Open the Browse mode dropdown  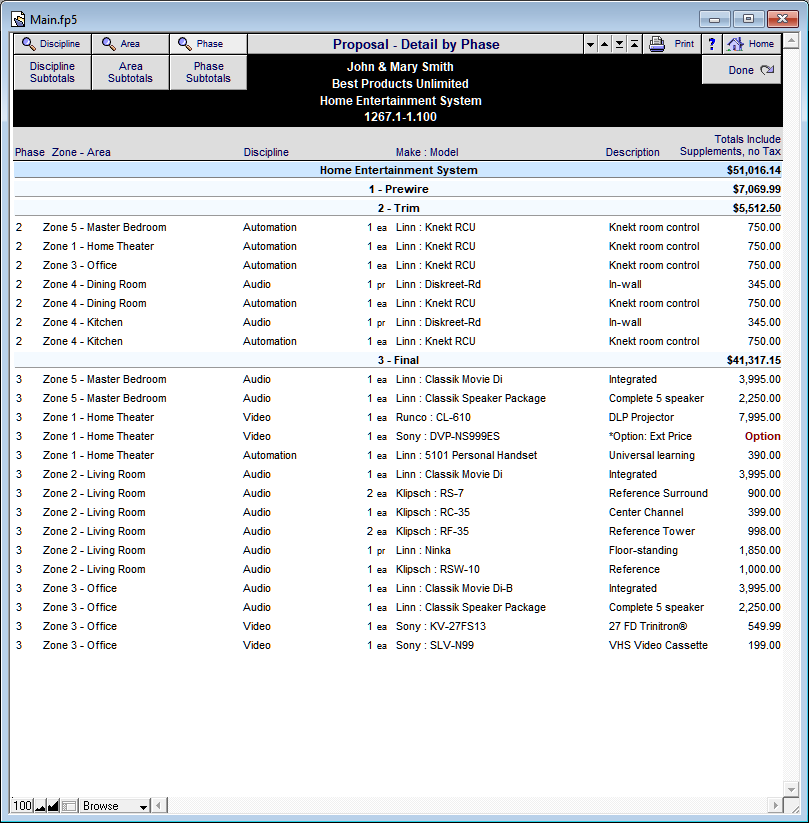tap(114, 806)
